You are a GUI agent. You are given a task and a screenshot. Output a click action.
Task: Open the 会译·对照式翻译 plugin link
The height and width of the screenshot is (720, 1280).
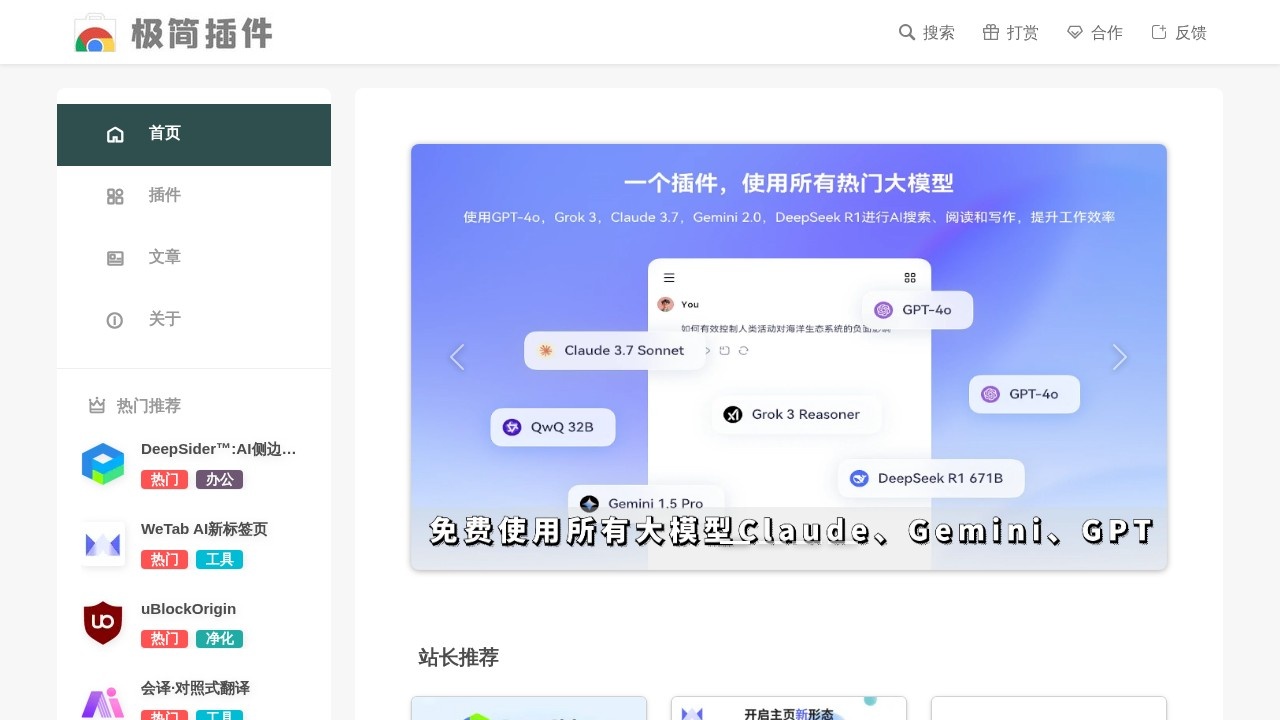coord(195,688)
